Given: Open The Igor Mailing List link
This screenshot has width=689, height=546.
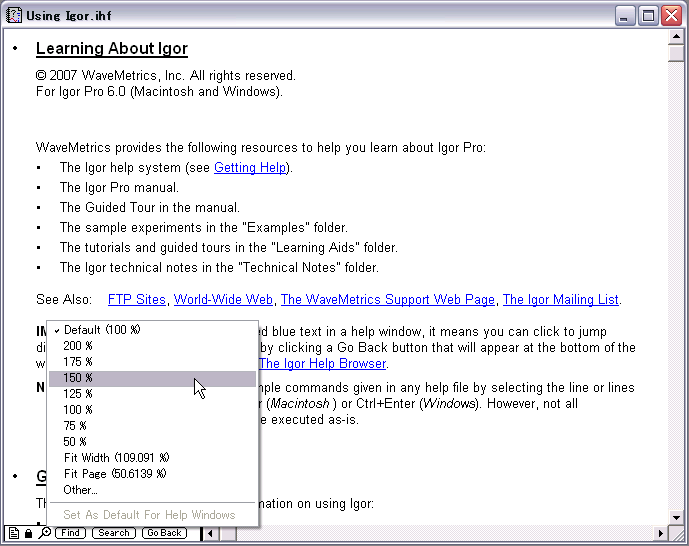Looking at the screenshot, I should pos(561,300).
